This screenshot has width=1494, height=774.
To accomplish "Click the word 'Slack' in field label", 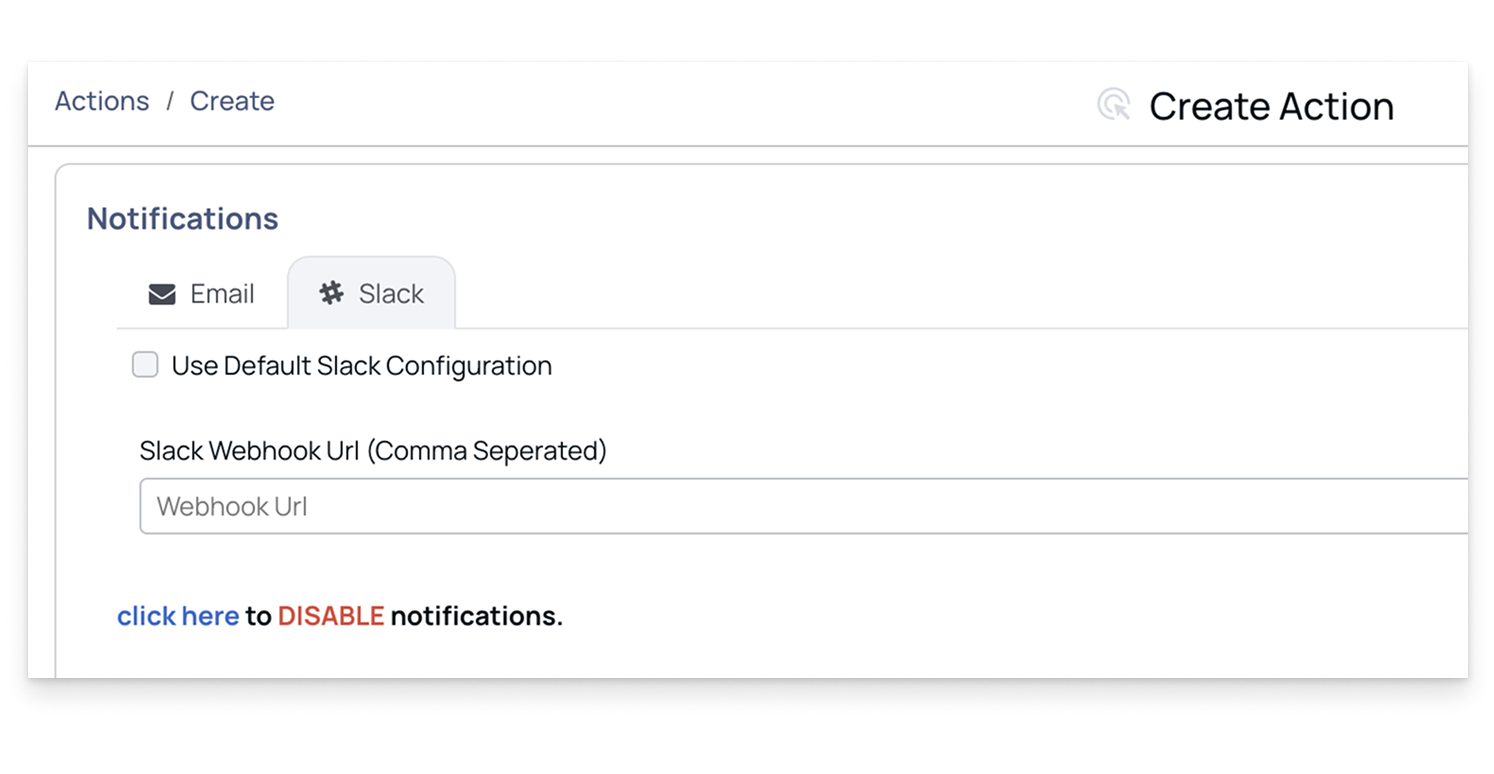I will [171, 451].
